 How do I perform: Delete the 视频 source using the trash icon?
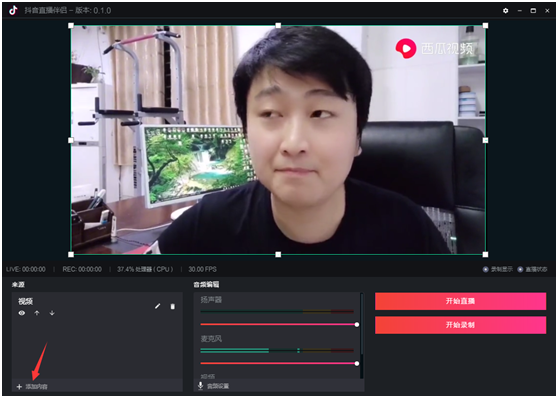(173, 307)
